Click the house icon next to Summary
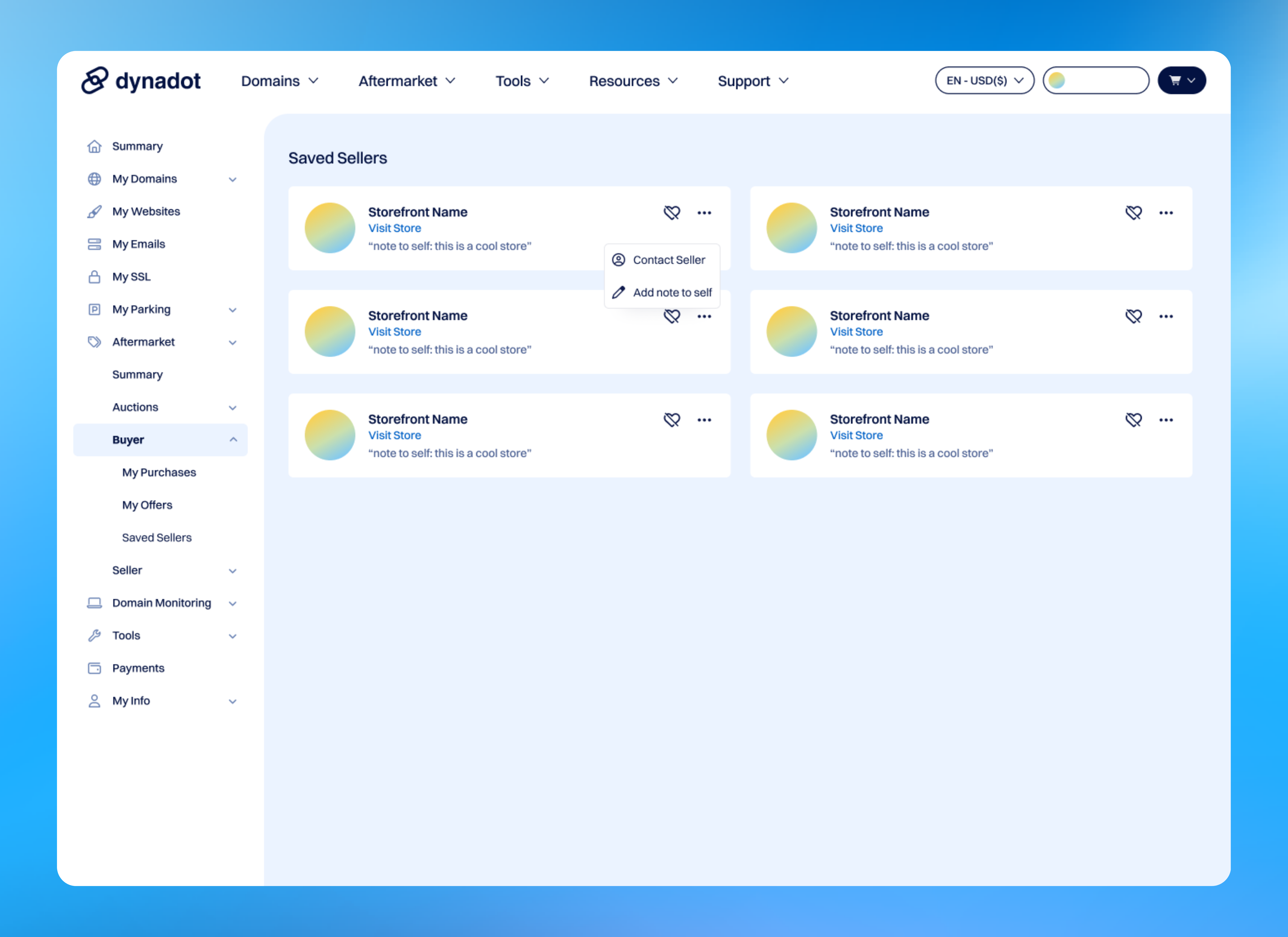Image resolution: width=1288 pixels, height=937 pixels. (94, 147)
